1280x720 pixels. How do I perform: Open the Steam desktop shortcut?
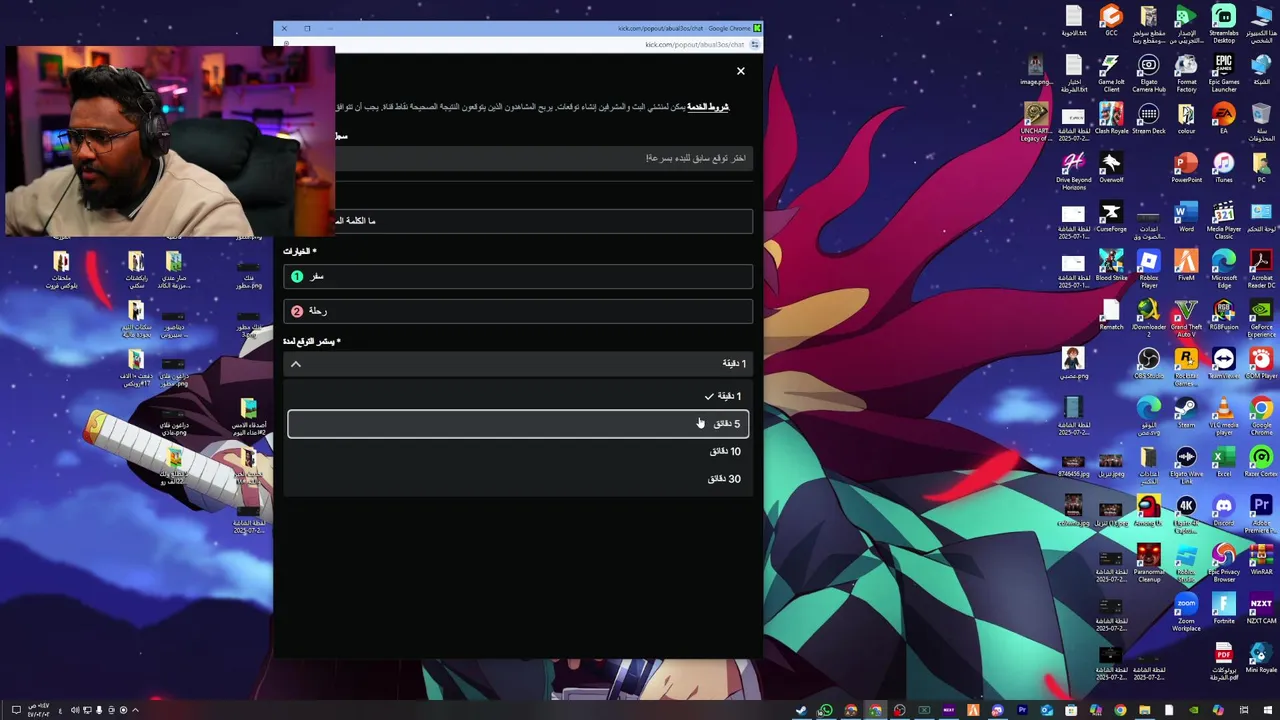pos(1186,412)
